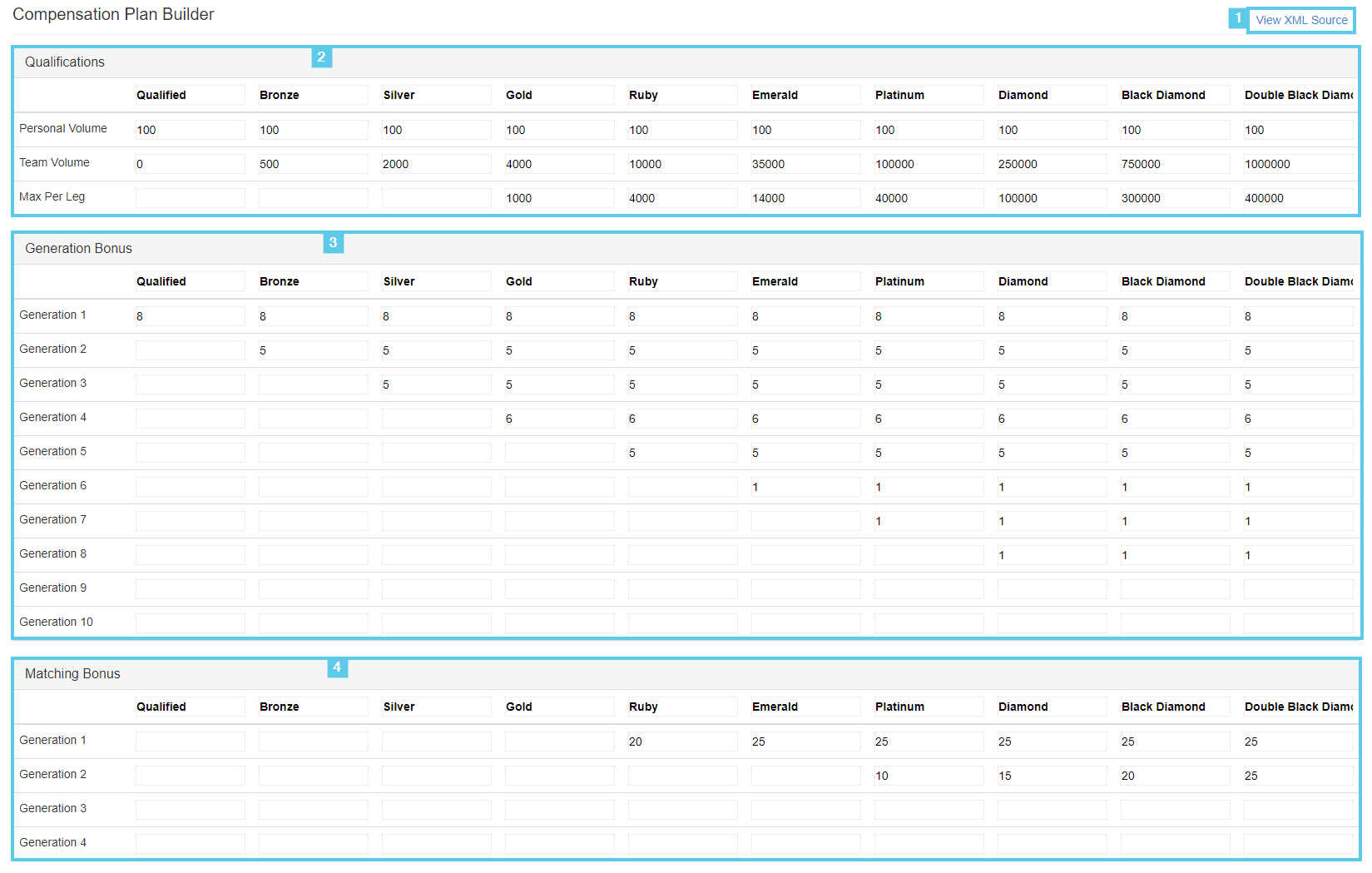This screenshot has height=873, width=1372.
Task: Edit Team Volume for Diamond (250000)
Action: pos(1053,164)
